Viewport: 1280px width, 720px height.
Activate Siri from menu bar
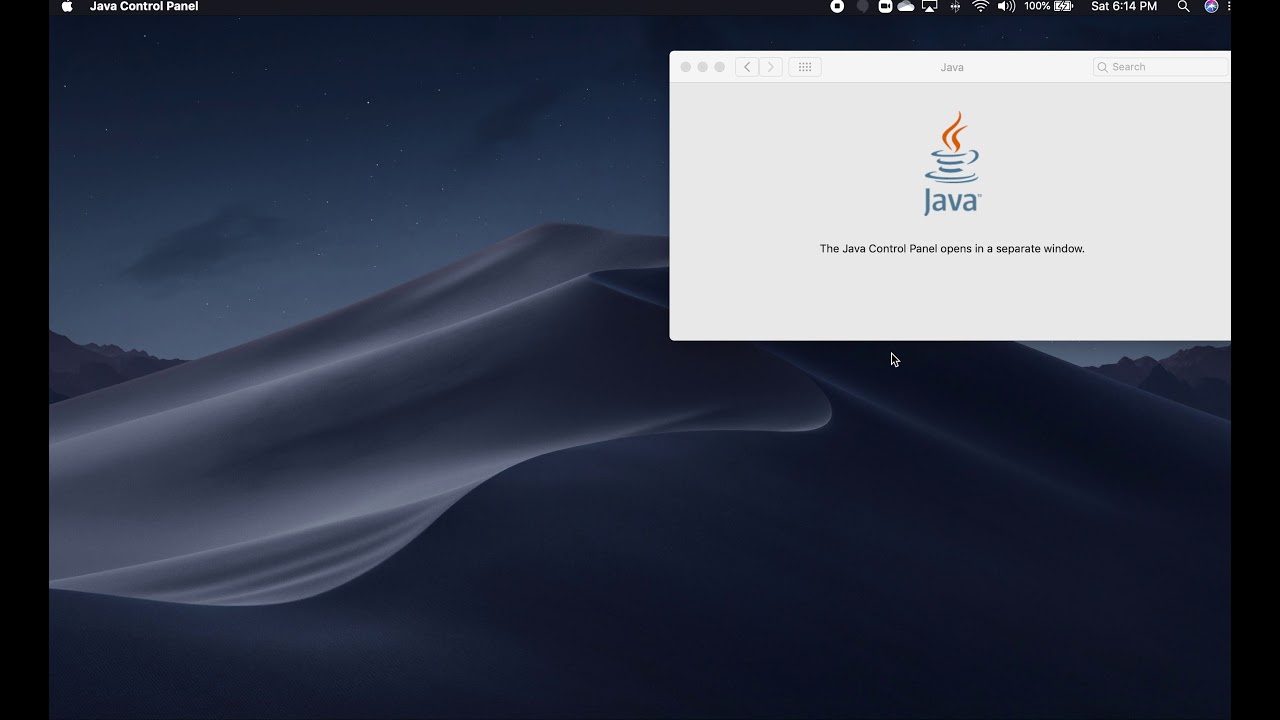1211,6
